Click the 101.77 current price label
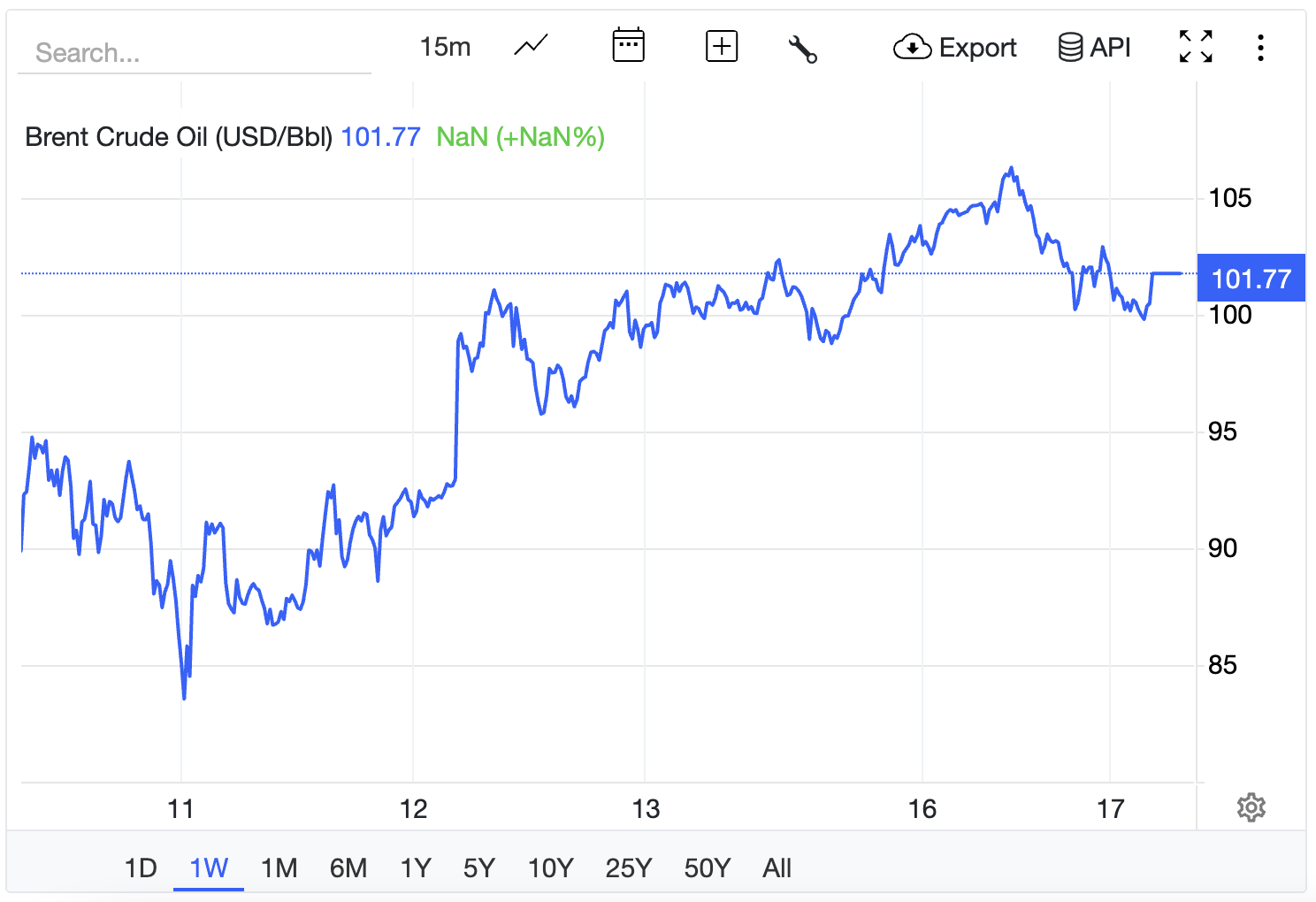1316x902 pixels. (1251, 279)
